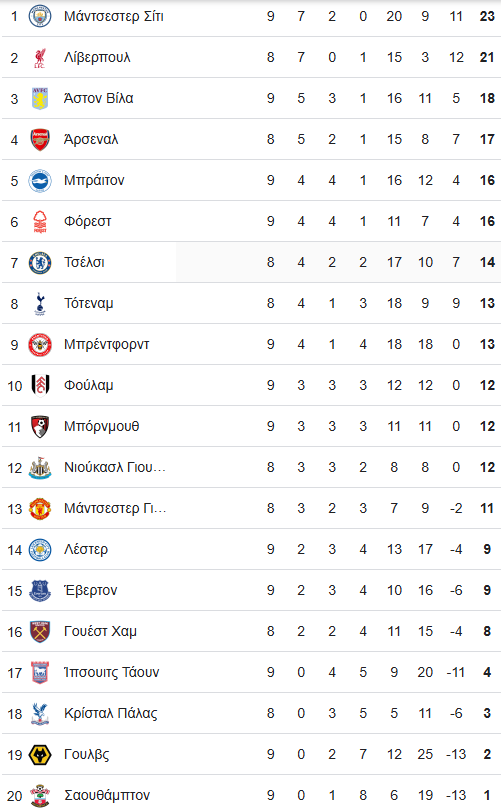501x810 pixels.
Task: Select the Ίπσουιτς Τάουν row
Action: [x=251, y=673]
